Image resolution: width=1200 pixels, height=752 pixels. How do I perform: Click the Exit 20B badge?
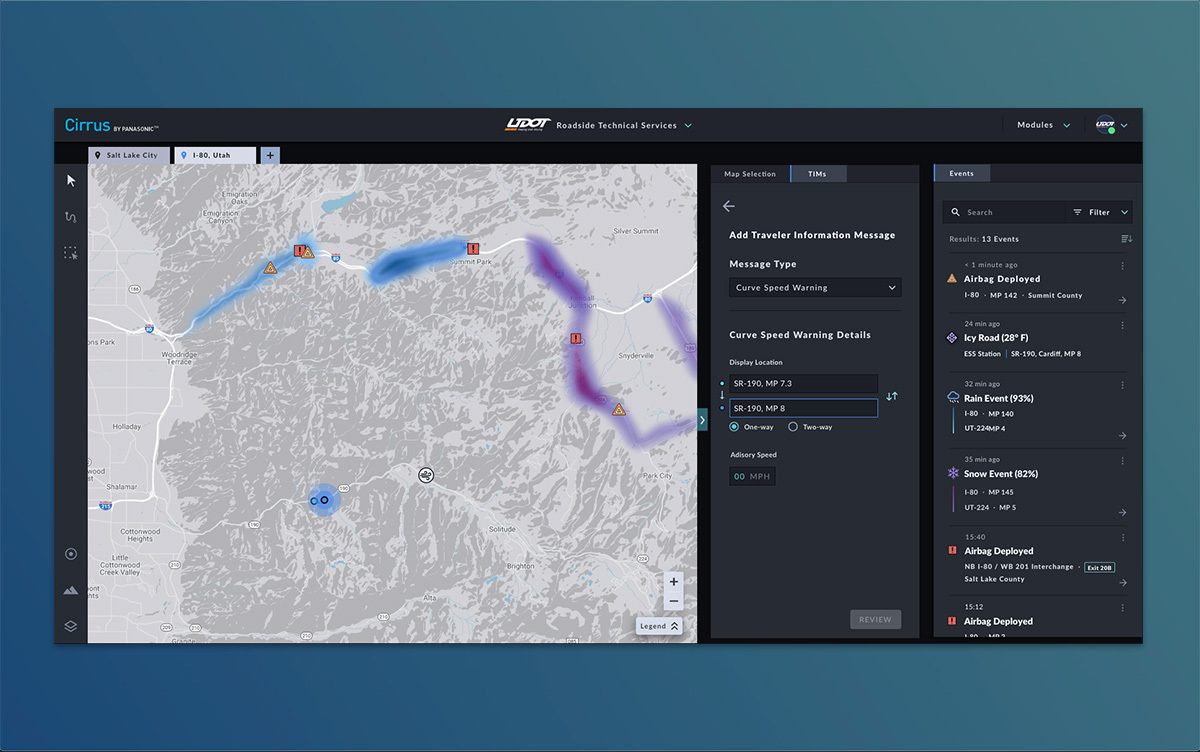[x=1101, y=567]
